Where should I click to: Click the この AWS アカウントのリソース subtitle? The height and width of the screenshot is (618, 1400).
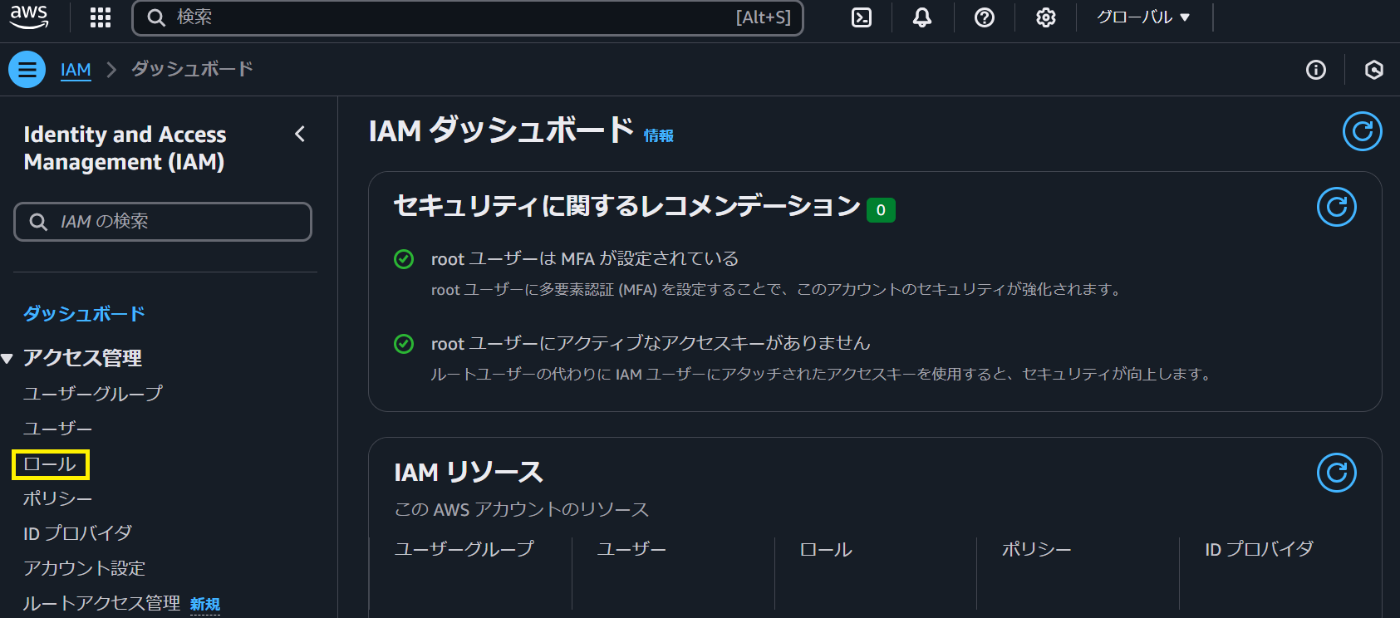pos(522,510)
